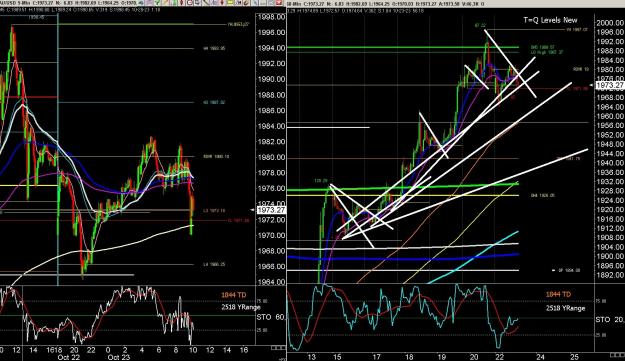Click the yellow toolbar icon
The width and height of the screenshot is (625, 361).
(230, 2)
